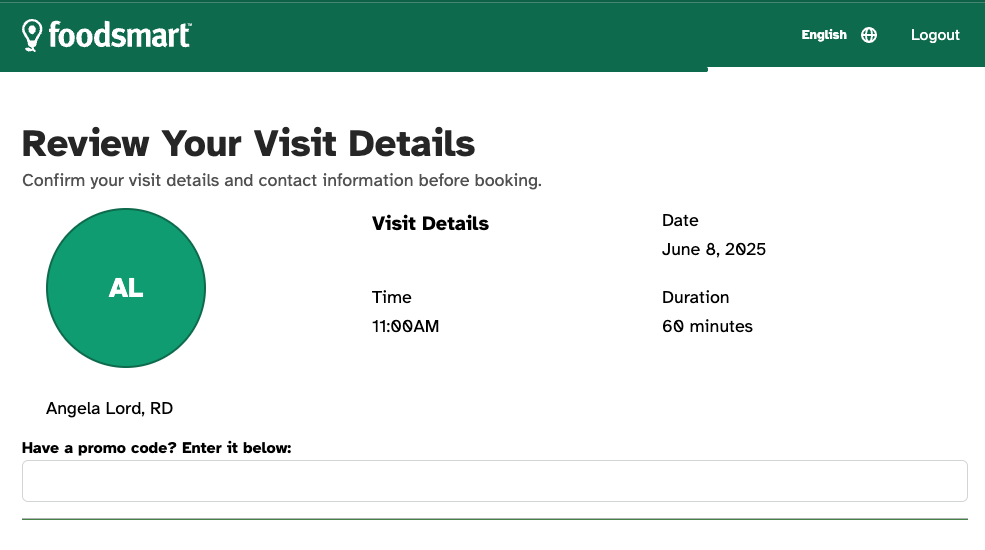The width and height of the screenshot is (985, 550).
Task: Click the Visit Details label
Action: pyautogui.click(x=430, y=224)
